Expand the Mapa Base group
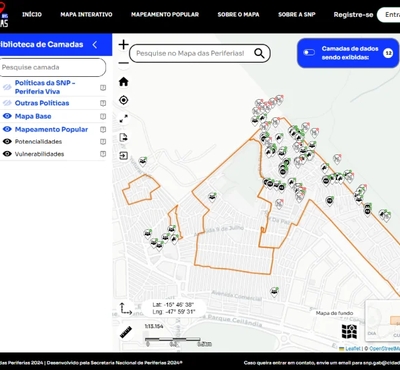The width and height of the screenshot is (400, 370). (33, 116)
